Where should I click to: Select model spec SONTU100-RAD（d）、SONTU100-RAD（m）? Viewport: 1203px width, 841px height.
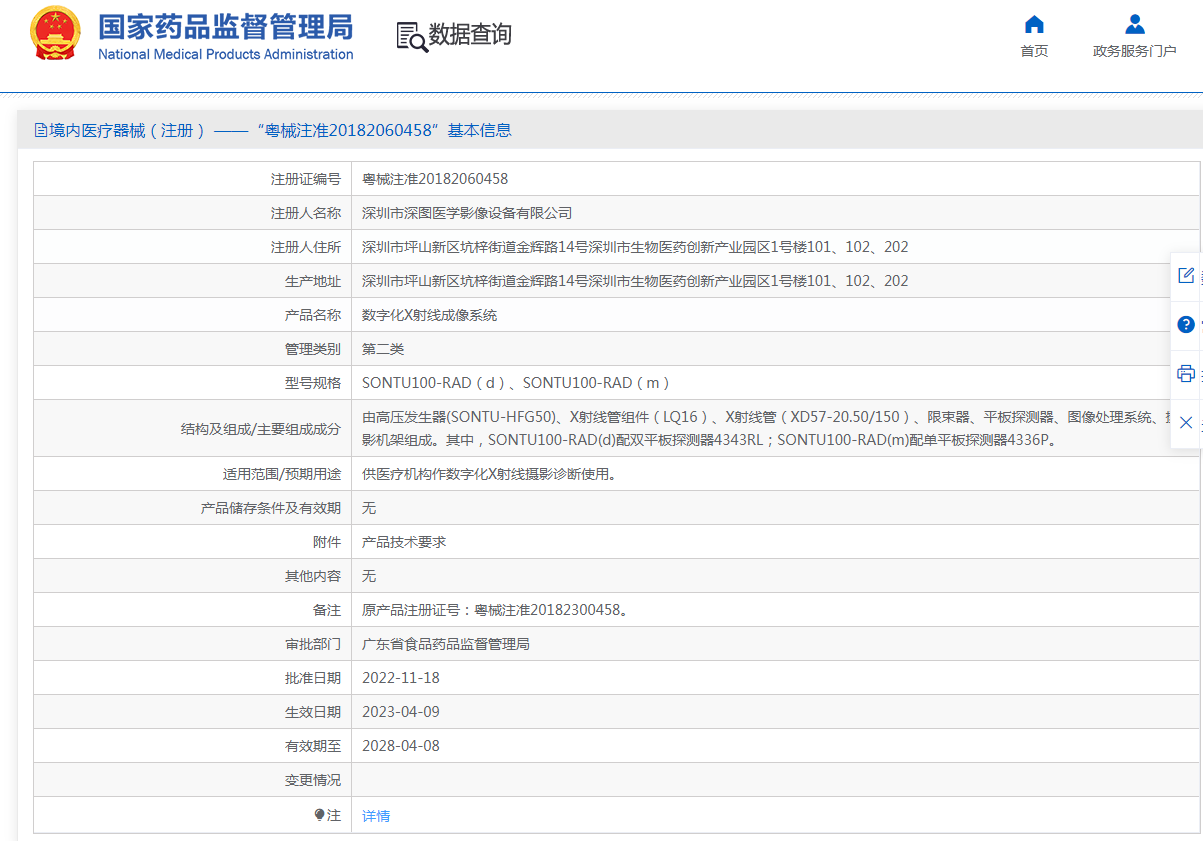(x=517, y=383)
